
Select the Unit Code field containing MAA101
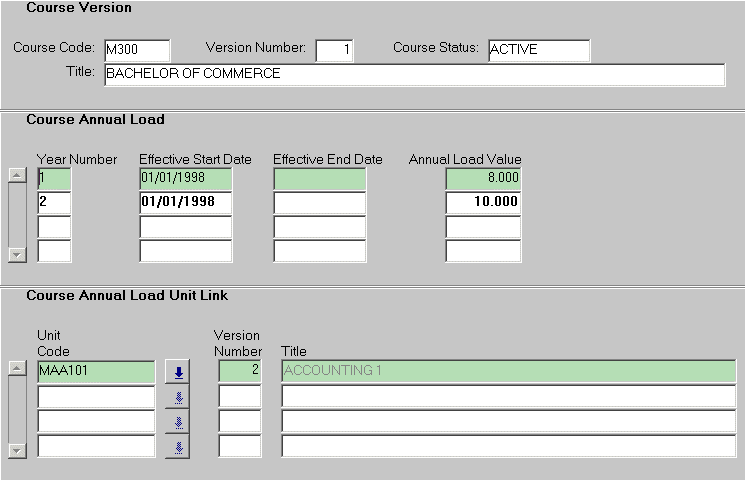pyautogui.click(x=96, y=372)
